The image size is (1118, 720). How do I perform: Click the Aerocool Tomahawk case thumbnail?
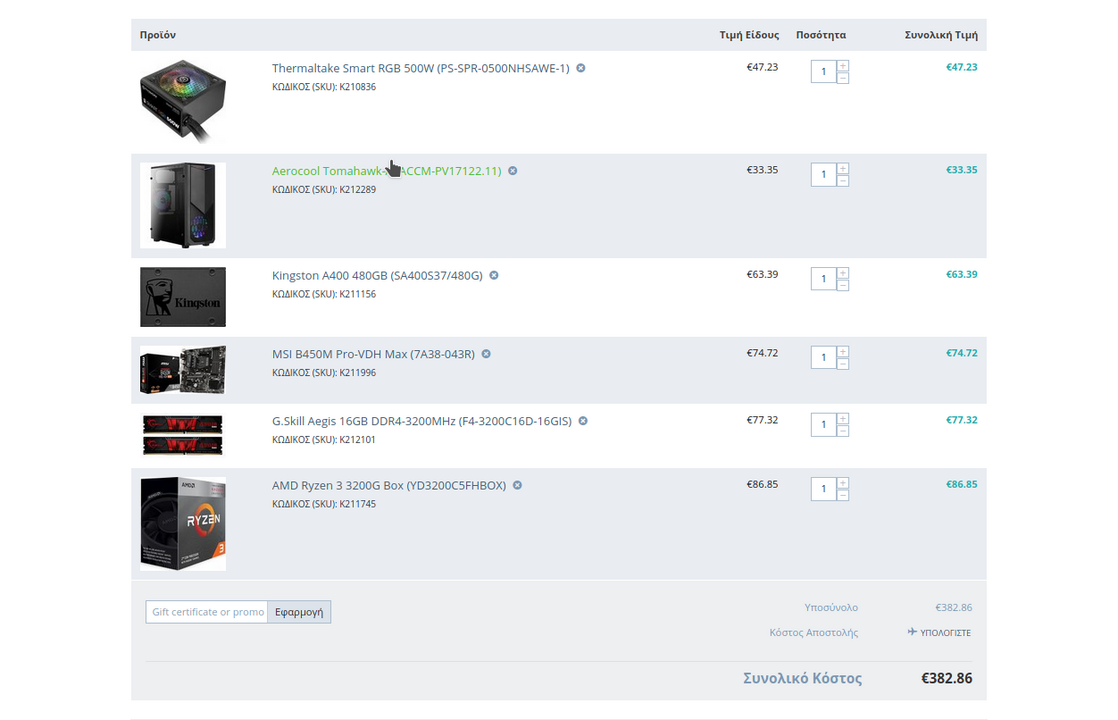183,205
